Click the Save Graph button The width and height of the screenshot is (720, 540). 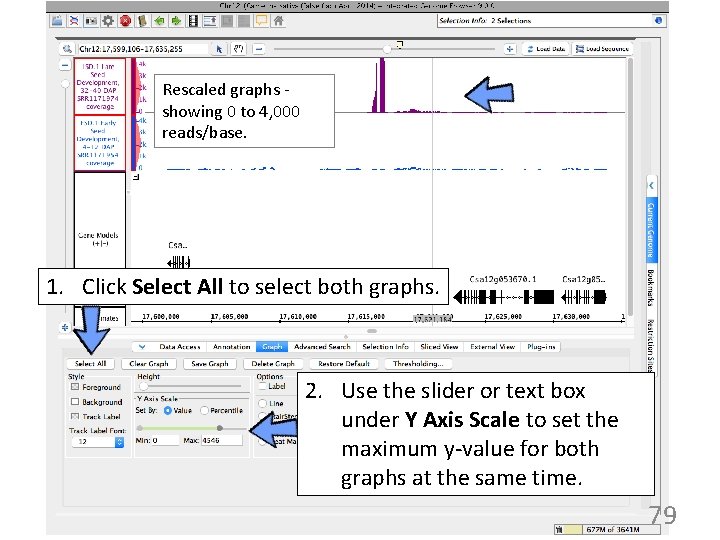tap(210, 364)
